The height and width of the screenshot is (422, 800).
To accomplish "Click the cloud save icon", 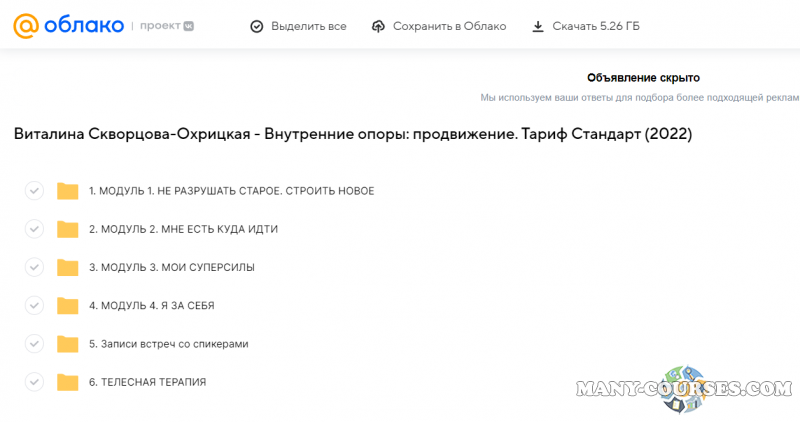I will pos(378,26).
